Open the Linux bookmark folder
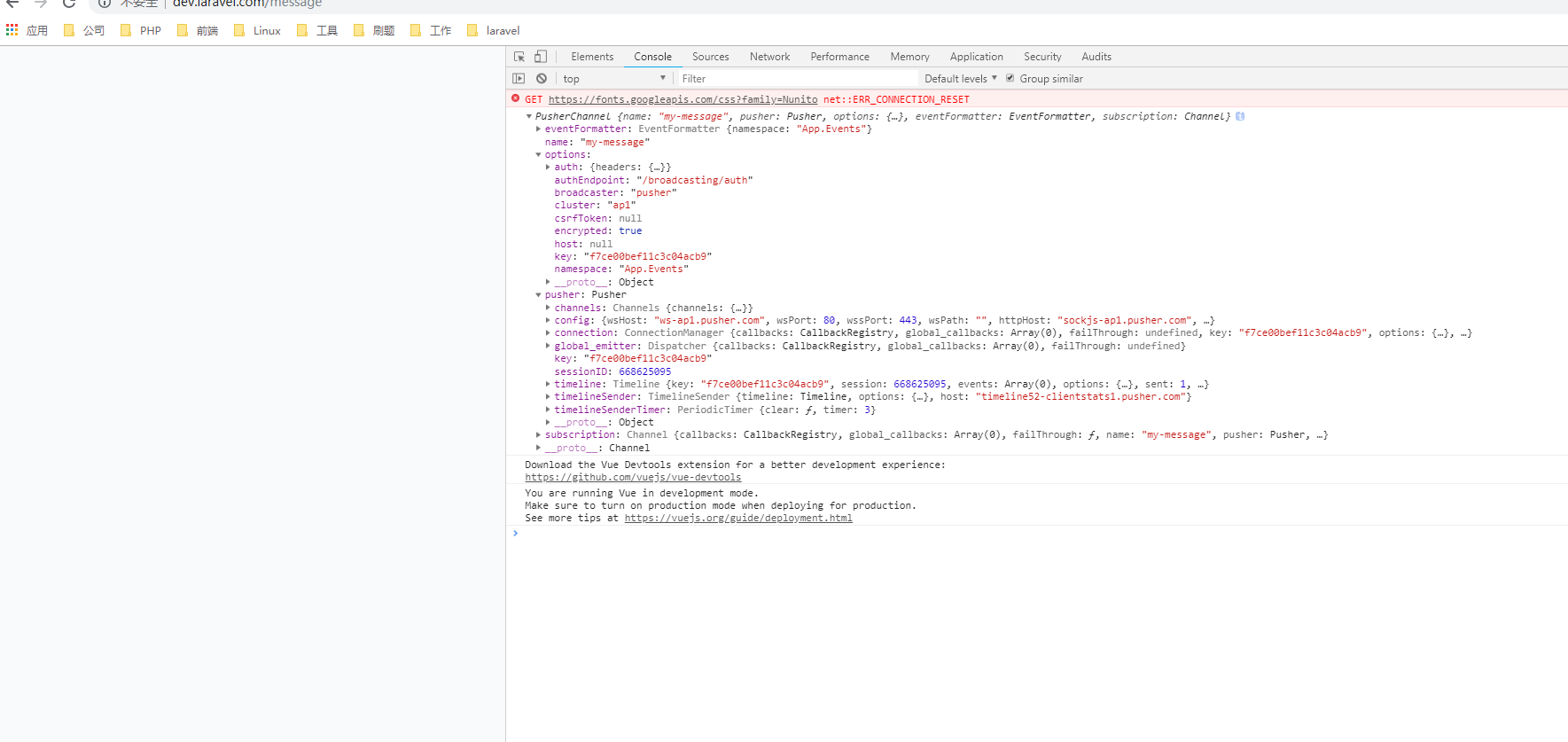This screenshot has height=742, width=1568. point(257,30)
